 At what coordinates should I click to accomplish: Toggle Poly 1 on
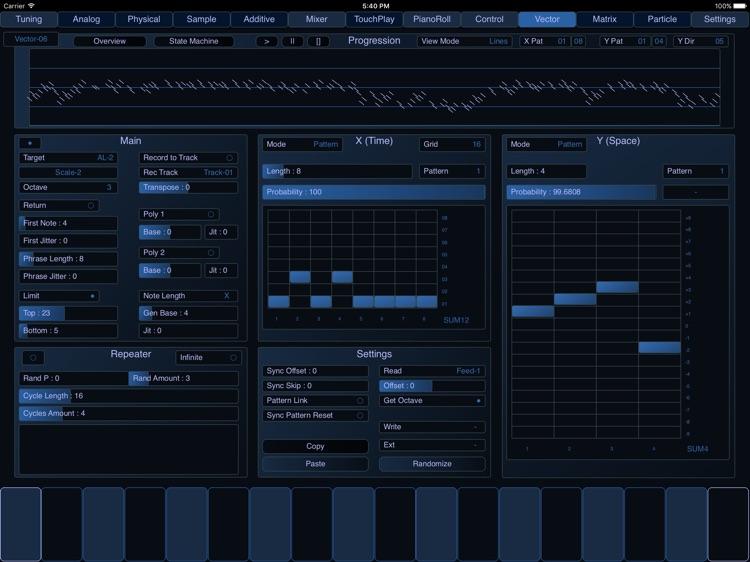click(179, 214)
